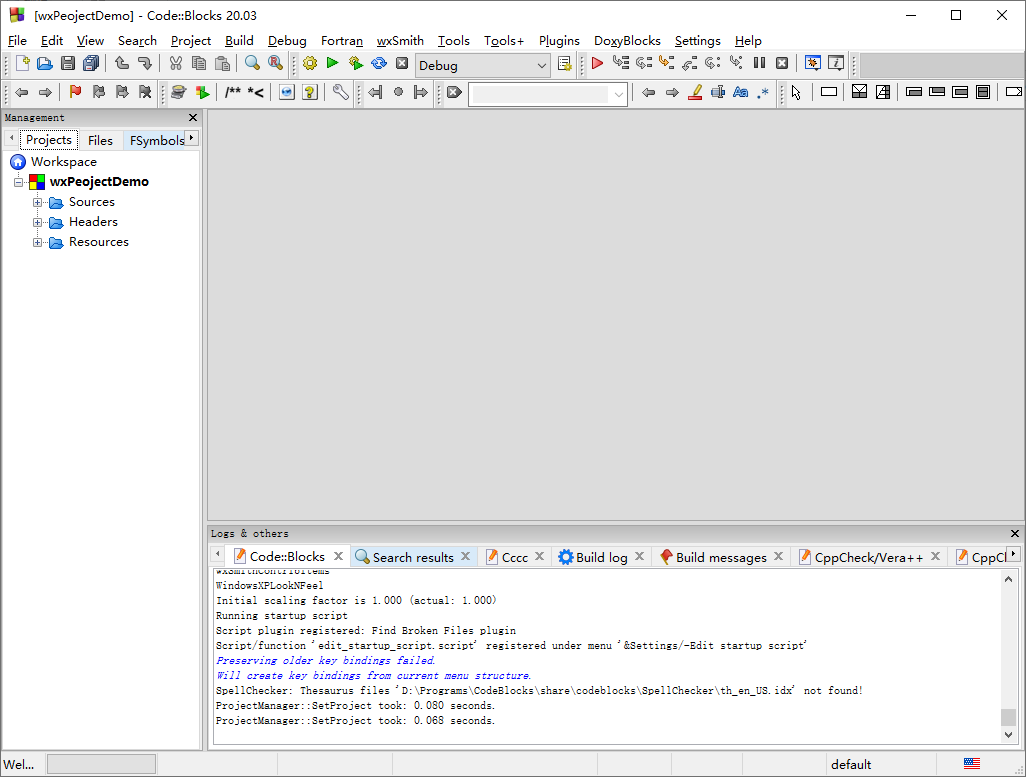This screenshot has height=777, width=1026.
Task: Cut selection with the scissors icon
Action: (x=175, y=63)
